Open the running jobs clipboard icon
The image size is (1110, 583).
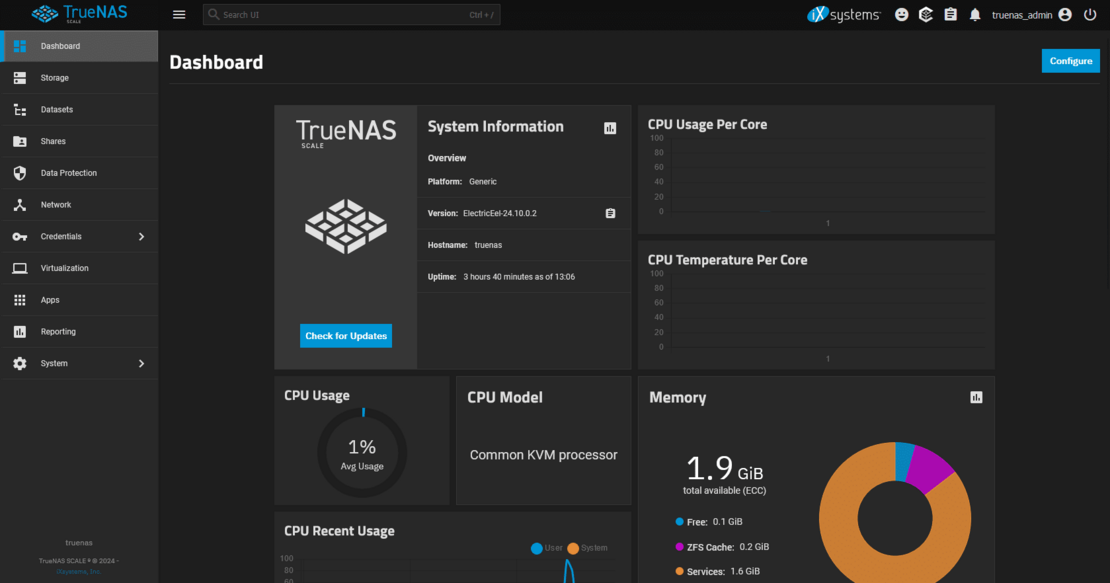point(950,14)
